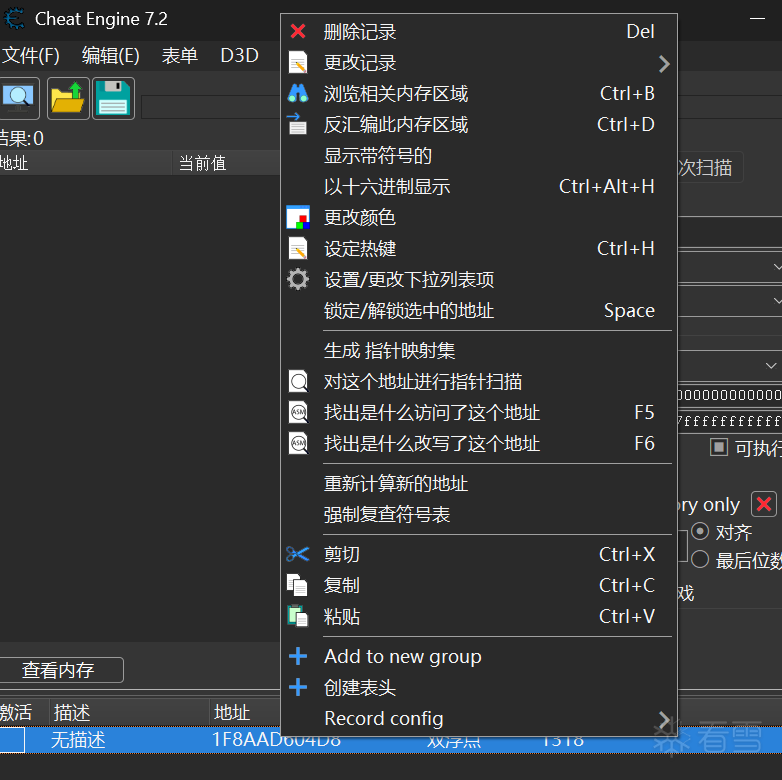
Task: Click the binoculars browse memory region icon
Action: tap(298, 93)
